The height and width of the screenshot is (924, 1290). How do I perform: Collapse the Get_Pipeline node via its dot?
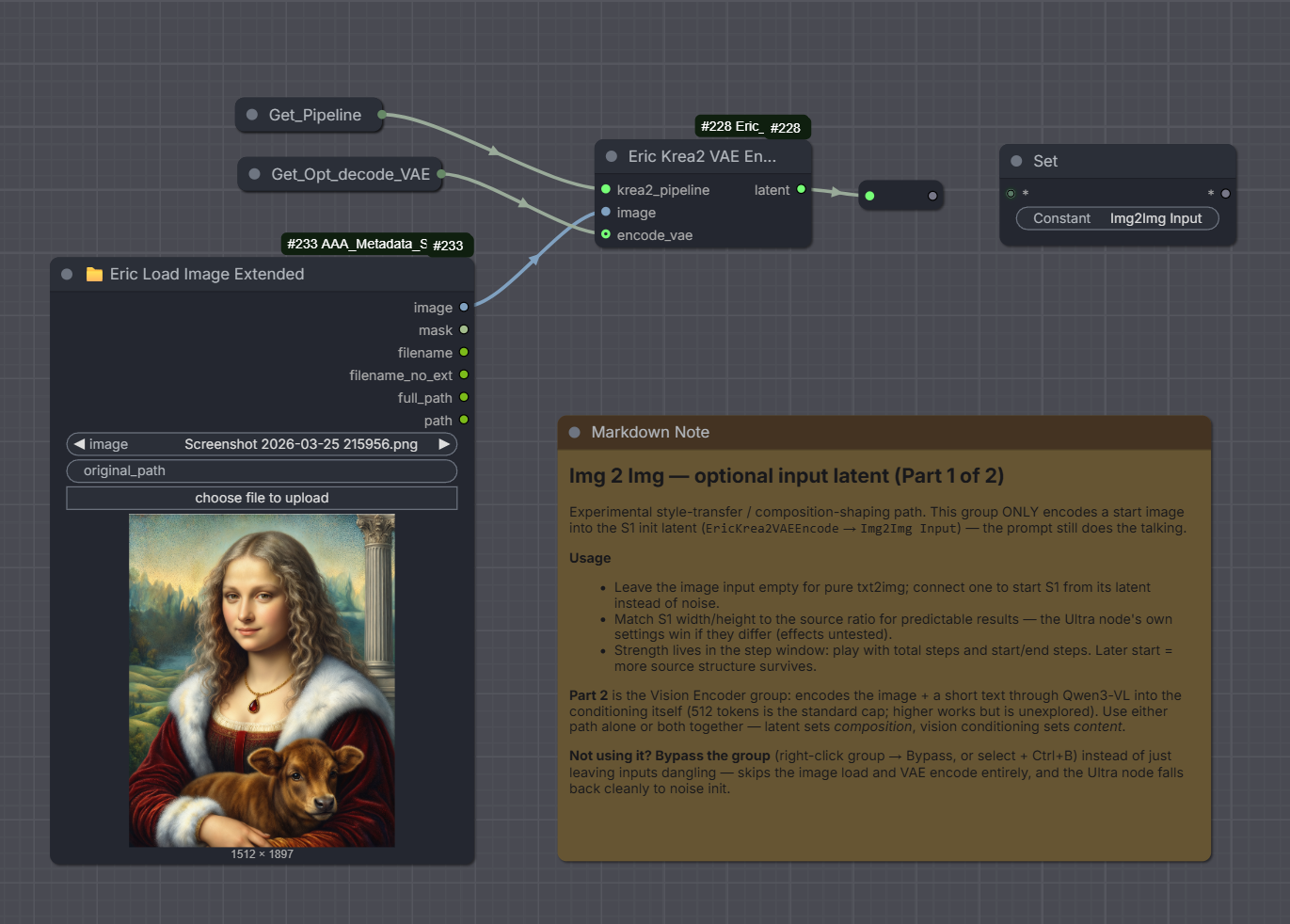pyautogui.click(x=252, y=115)
